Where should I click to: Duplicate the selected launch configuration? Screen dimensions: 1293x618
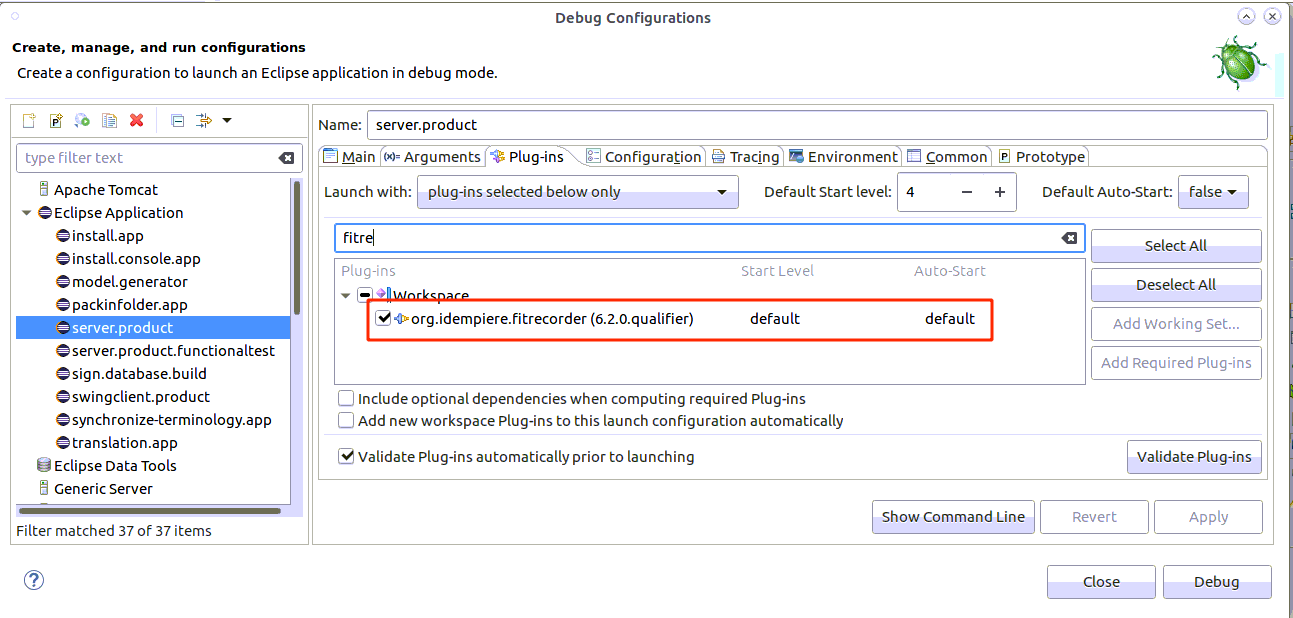click(109, 120)
